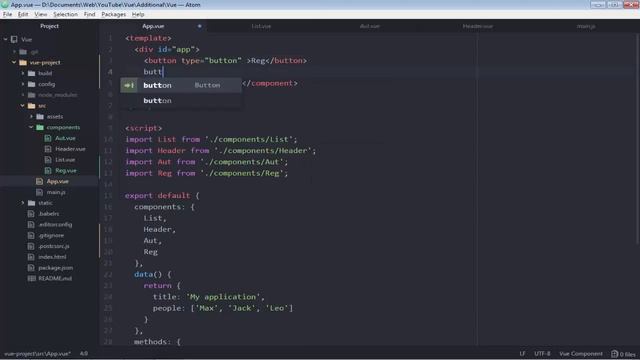Click the editor vertical scrollbar
This screenshot has width=640, height=360.
[x=638, y=139]
